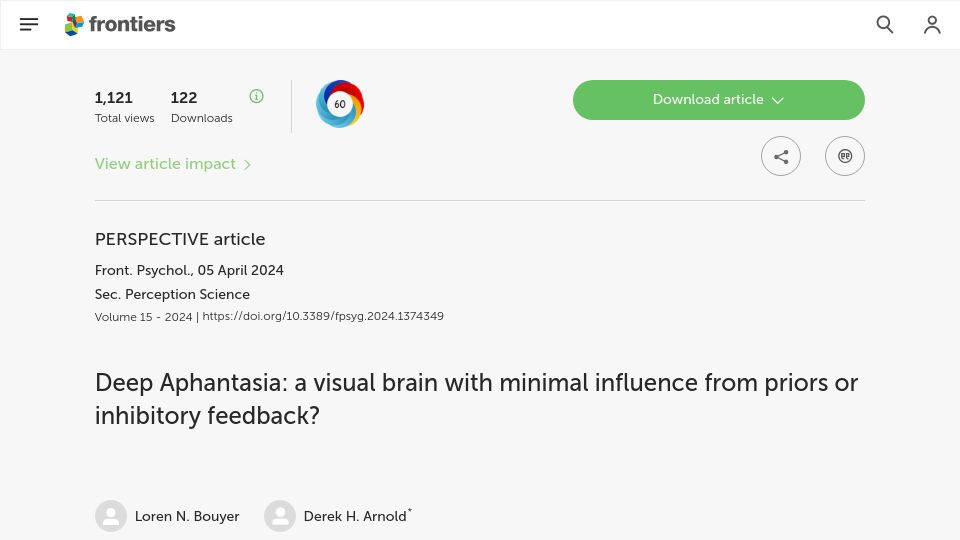Select author name Derek H. Arnold
This screenshot has height=540, width=960.
355,516
